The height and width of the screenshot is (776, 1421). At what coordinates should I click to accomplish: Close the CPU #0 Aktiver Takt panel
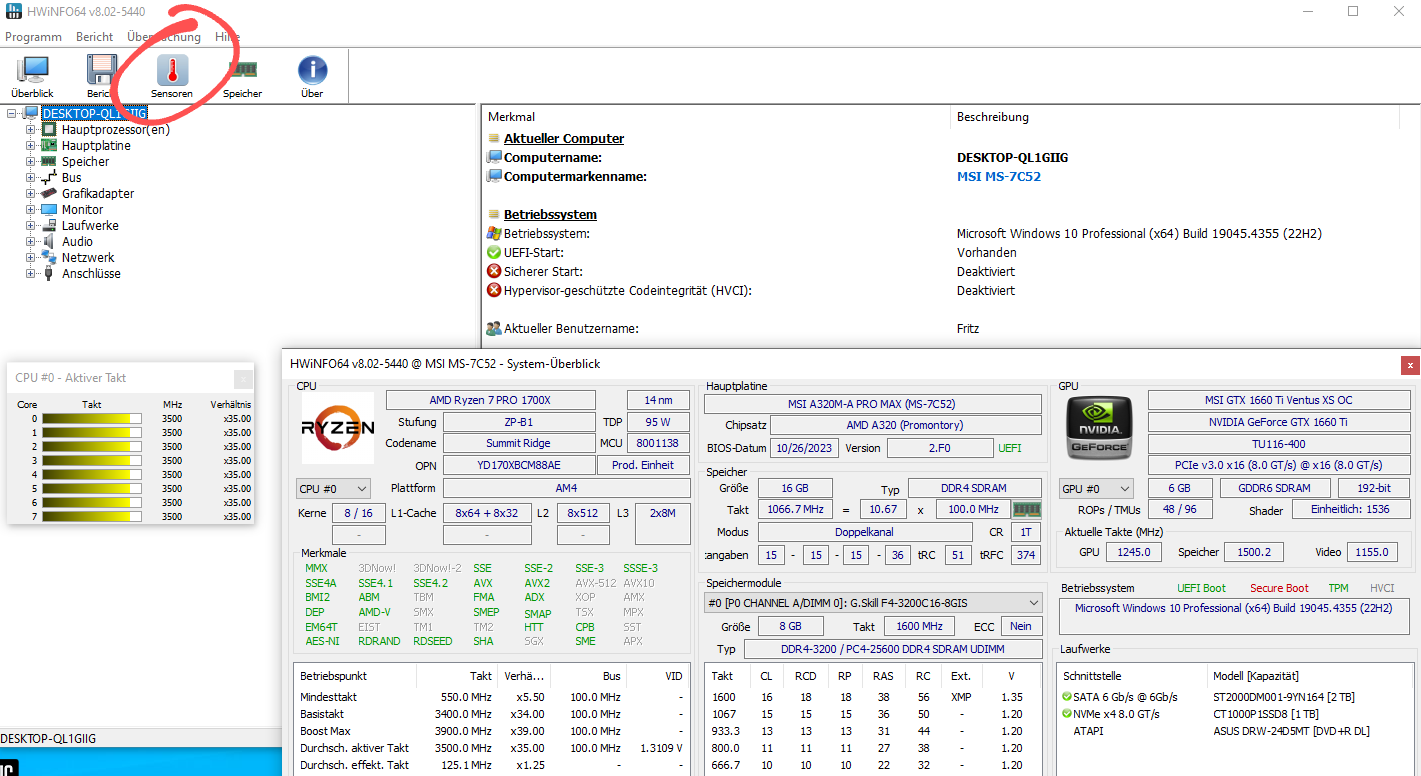[x=243, y=379]
